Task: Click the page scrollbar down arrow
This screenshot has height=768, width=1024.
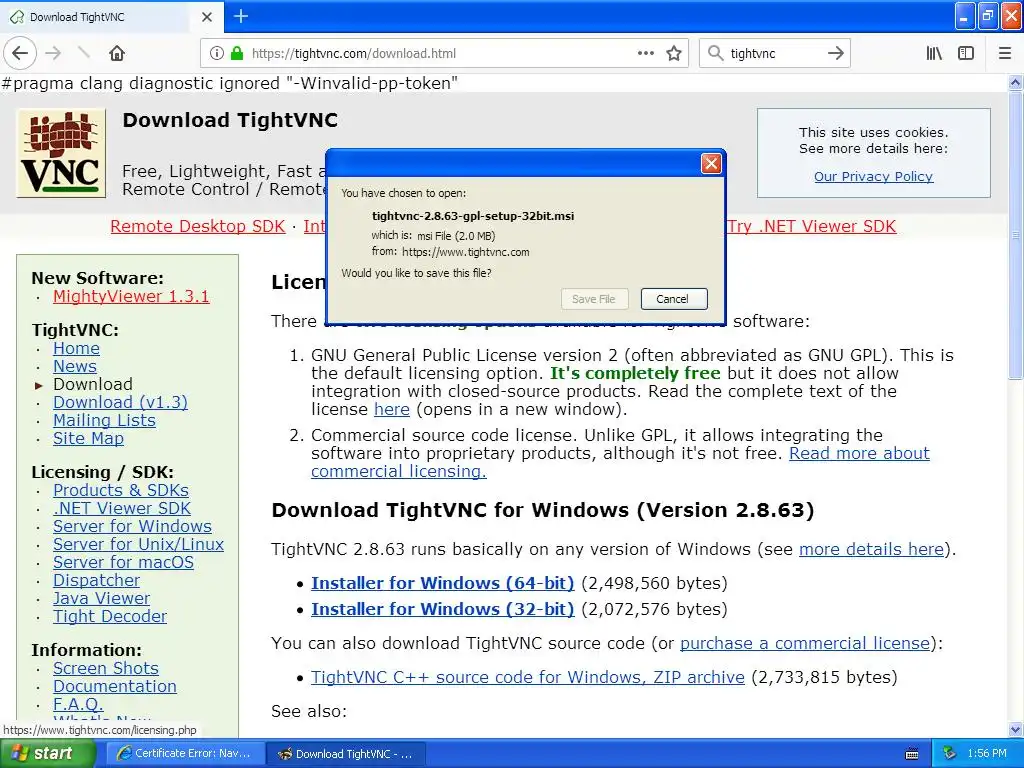Action: point(1016,729)
